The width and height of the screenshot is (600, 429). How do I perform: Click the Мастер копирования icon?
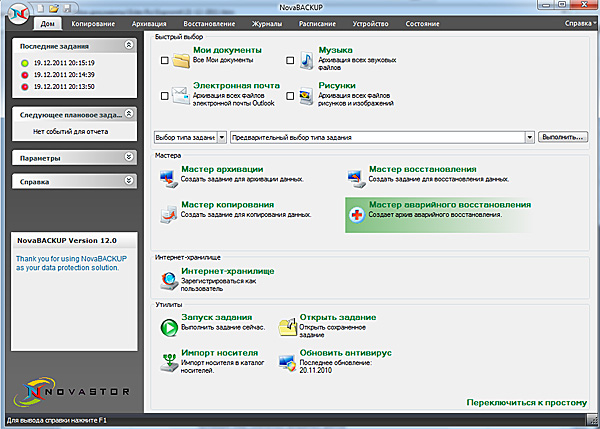pyautogui.click(x=167, y=212)
